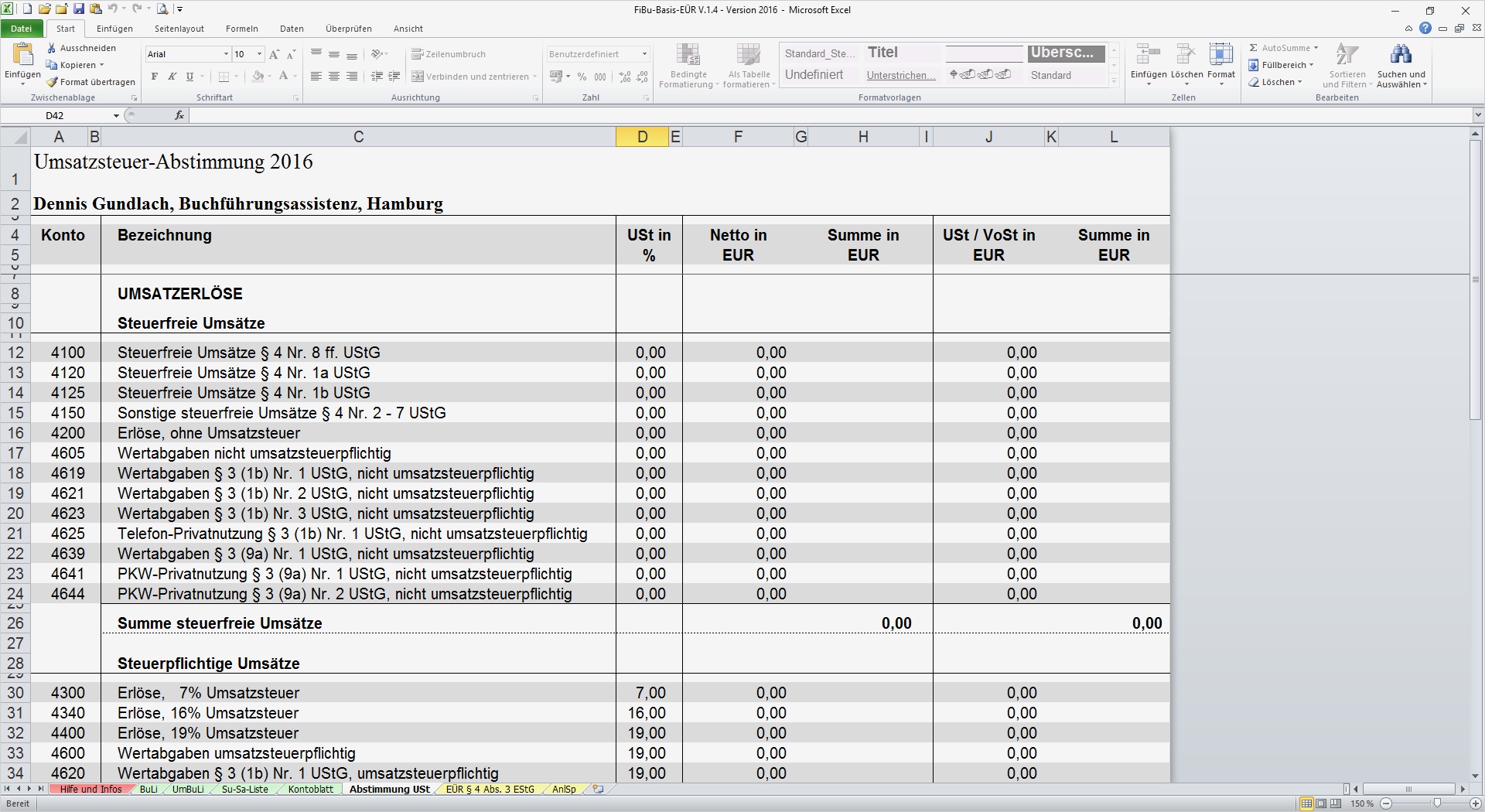Viewport: 1485px width, 812px height.
Task: Open Als Tabelle formatieren gallery
Action: pyautogui.click(x=747, y=66)
